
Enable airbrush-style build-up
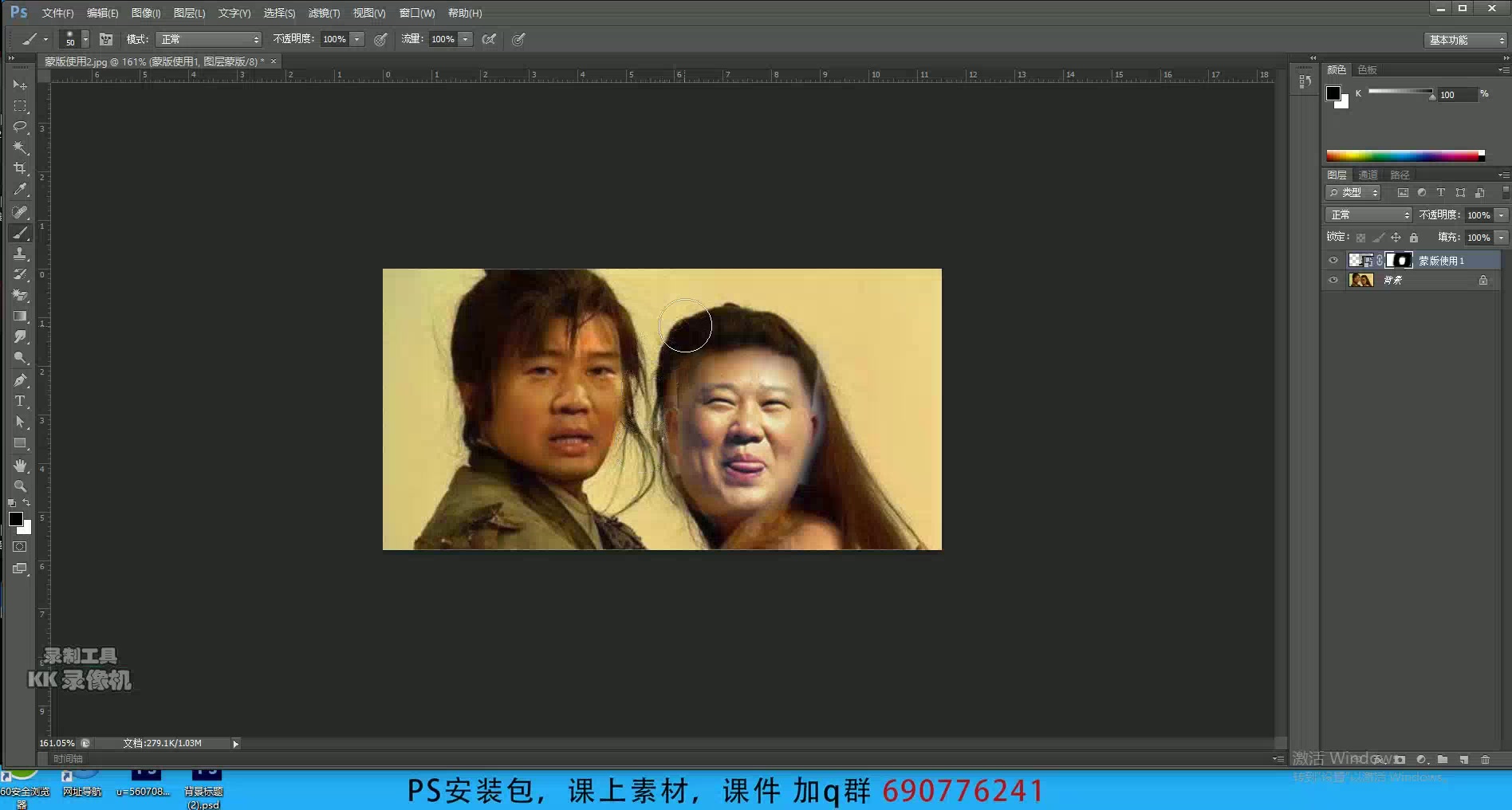490,39
